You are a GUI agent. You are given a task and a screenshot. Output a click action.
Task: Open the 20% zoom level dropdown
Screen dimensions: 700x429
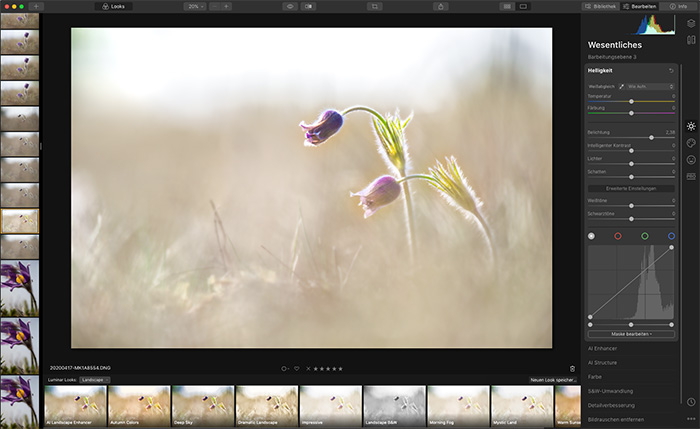[x=195, y=6]
